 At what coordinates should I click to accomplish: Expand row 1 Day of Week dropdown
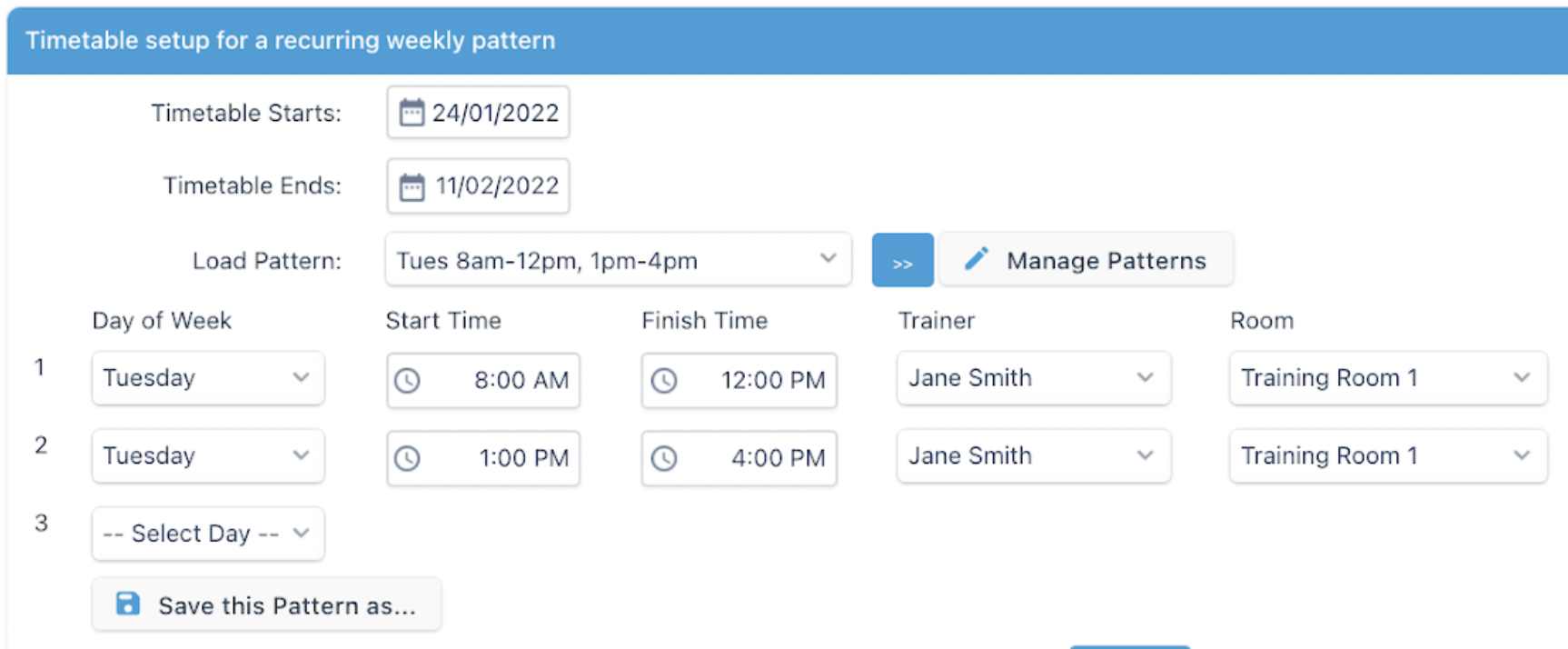(x=207, y=378)
